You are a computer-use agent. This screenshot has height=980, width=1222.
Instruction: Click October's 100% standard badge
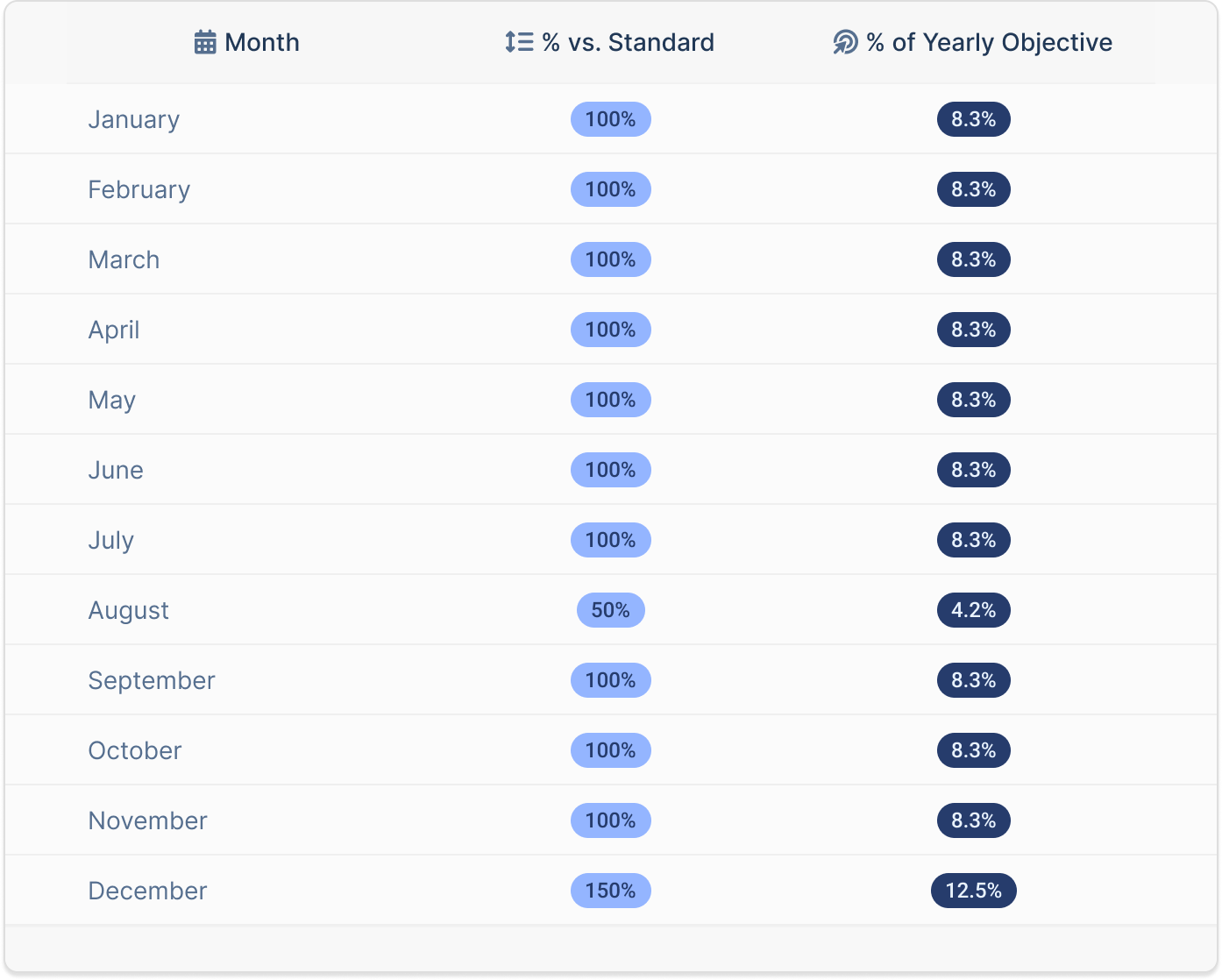coord(610,750)
